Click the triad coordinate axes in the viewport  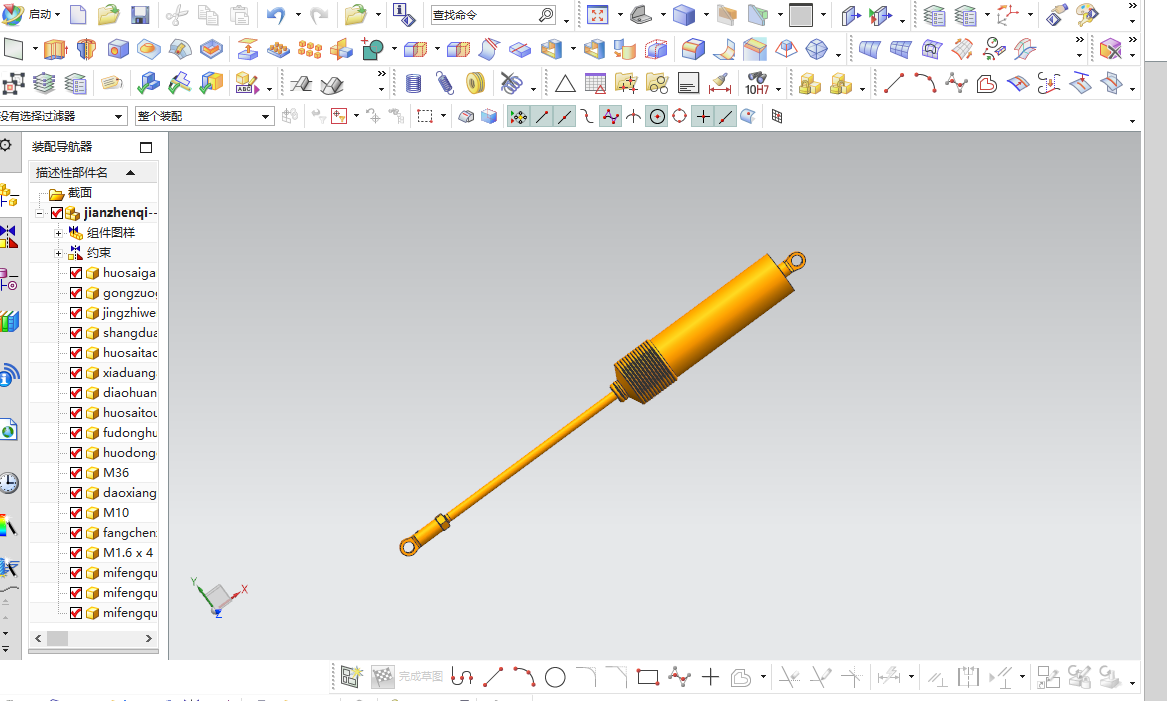click(x=218, y=597)
